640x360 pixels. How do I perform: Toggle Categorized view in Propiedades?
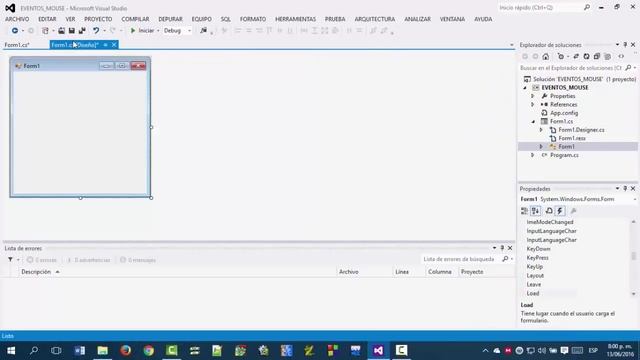coord(524,211)
